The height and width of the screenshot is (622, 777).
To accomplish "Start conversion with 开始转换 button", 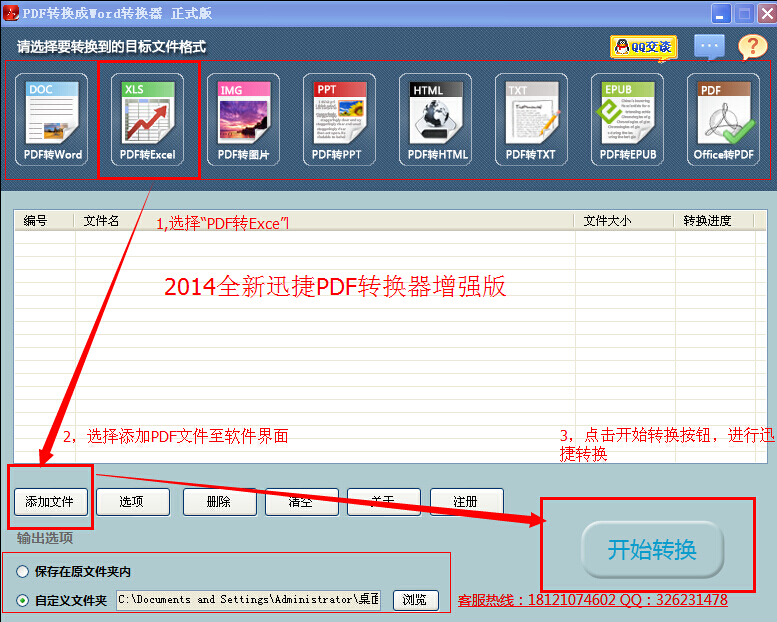I will tap(653, 549).
